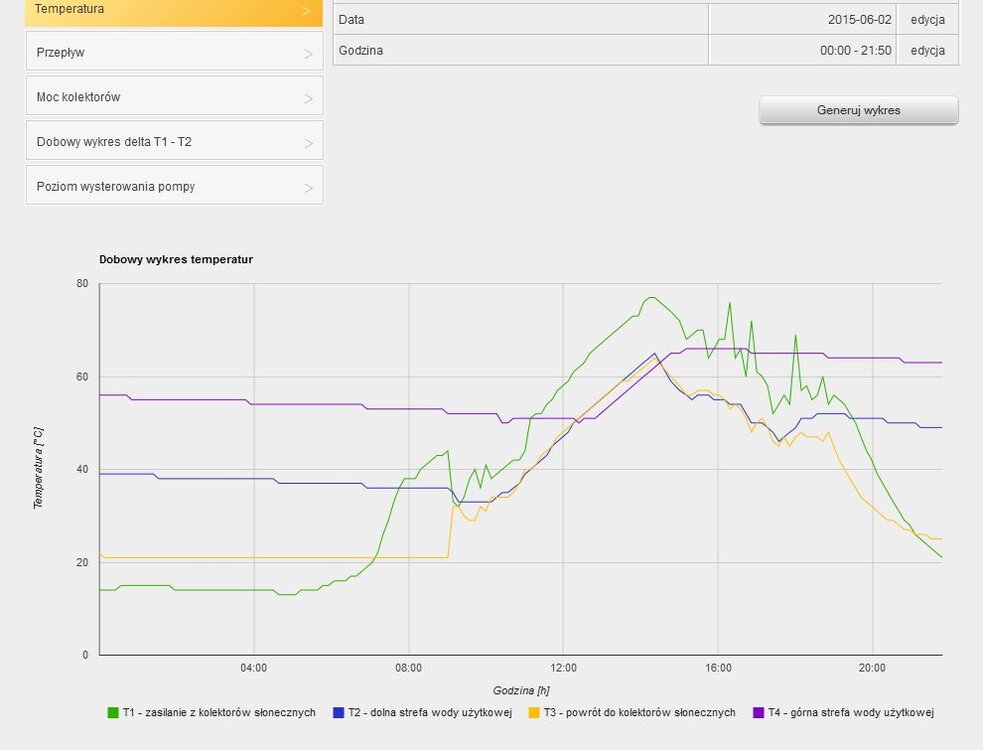Image resolution: width=983 pixels, height=750 pixels.
Task: Click the arrow on Poziom wysterowania pompy
Action: 308,187
